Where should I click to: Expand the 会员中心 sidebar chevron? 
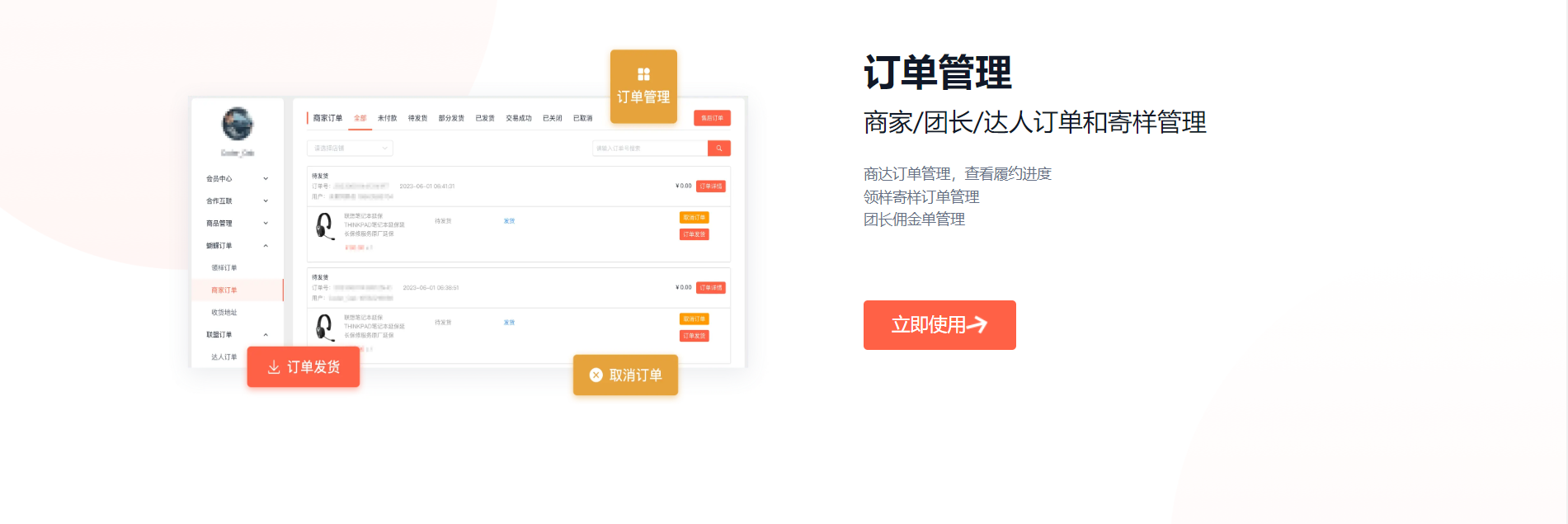[x=266, y=179]
